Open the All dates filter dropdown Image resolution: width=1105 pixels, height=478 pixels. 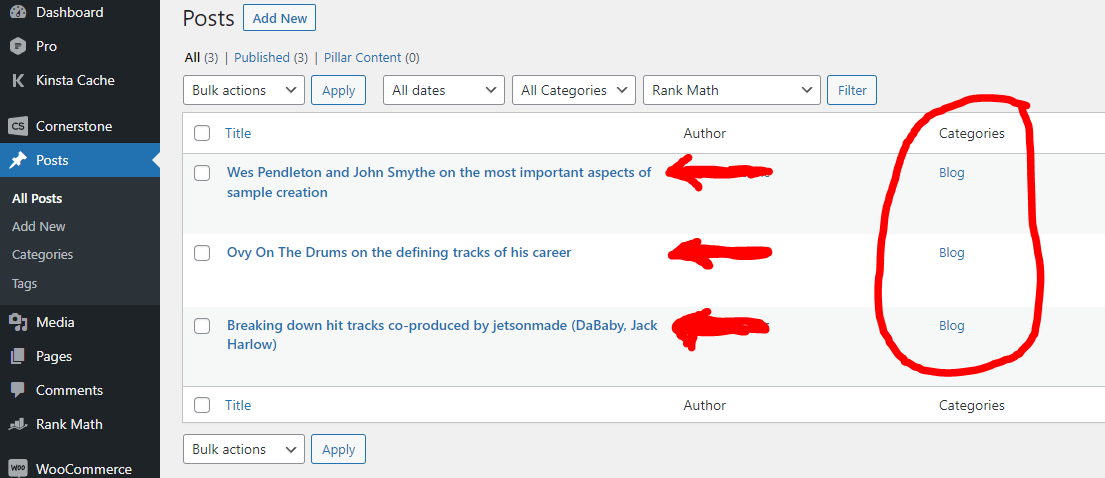coord(444,90)
